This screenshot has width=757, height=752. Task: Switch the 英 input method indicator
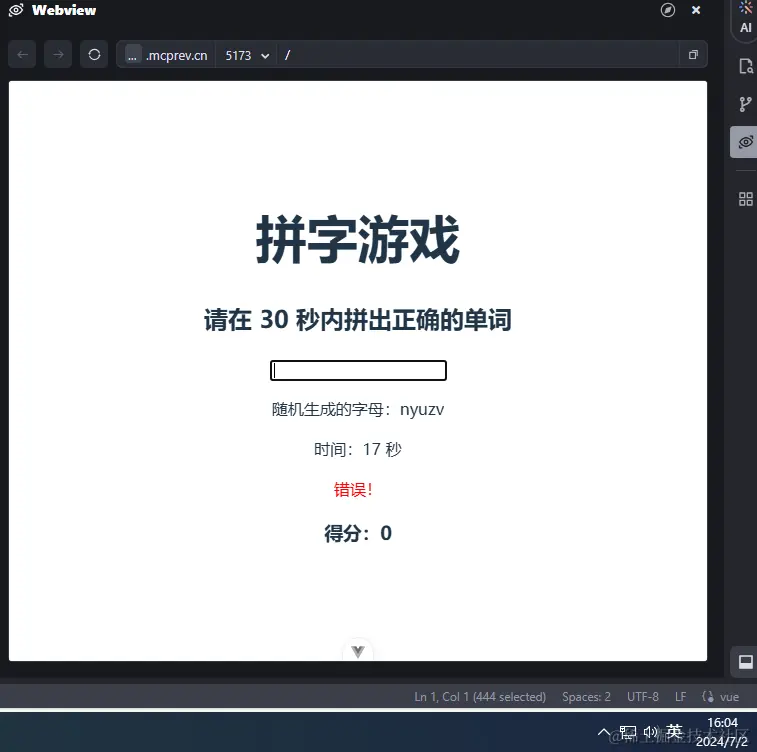point(674,732)
